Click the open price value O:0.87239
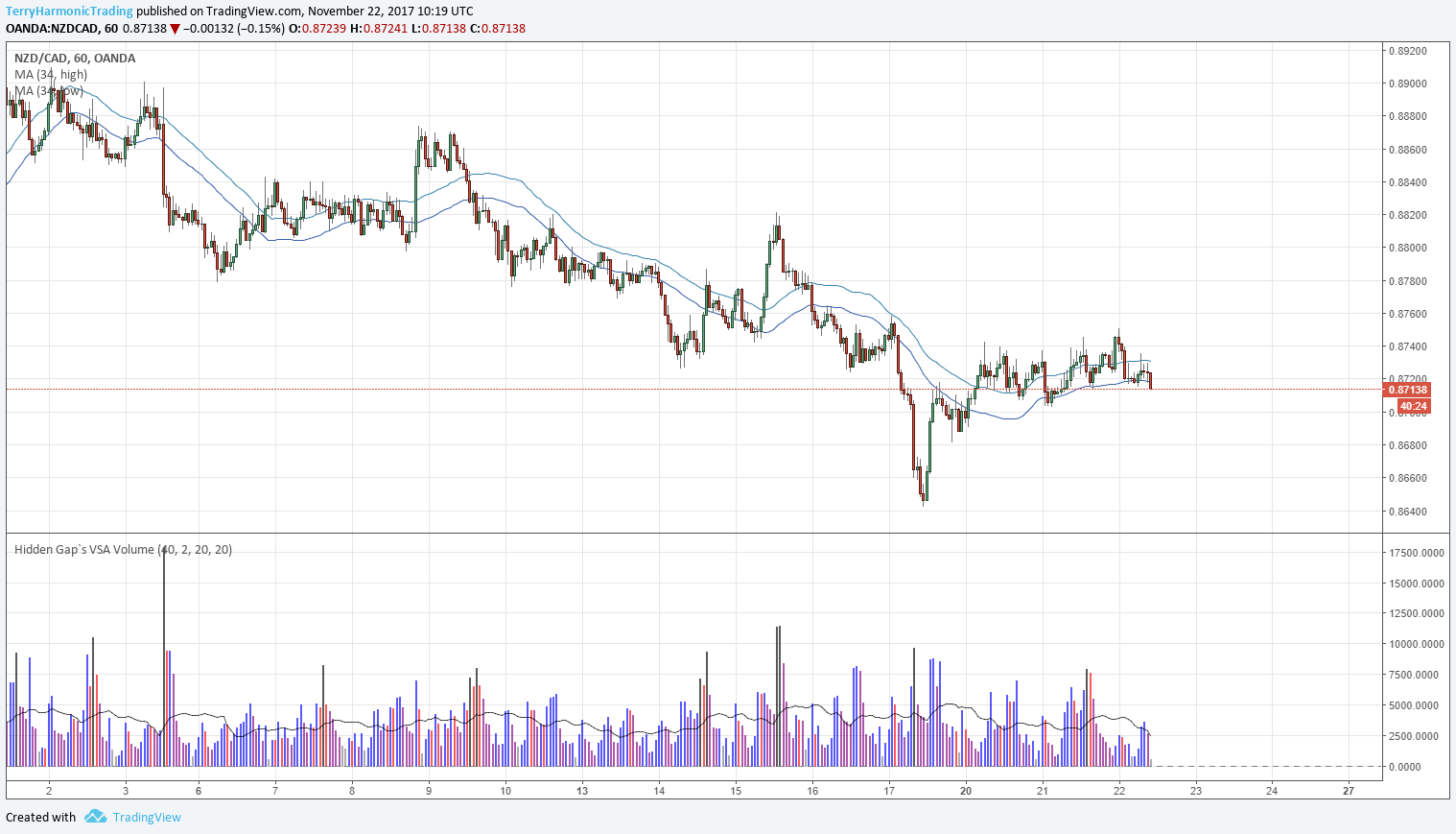 (317, 29)
